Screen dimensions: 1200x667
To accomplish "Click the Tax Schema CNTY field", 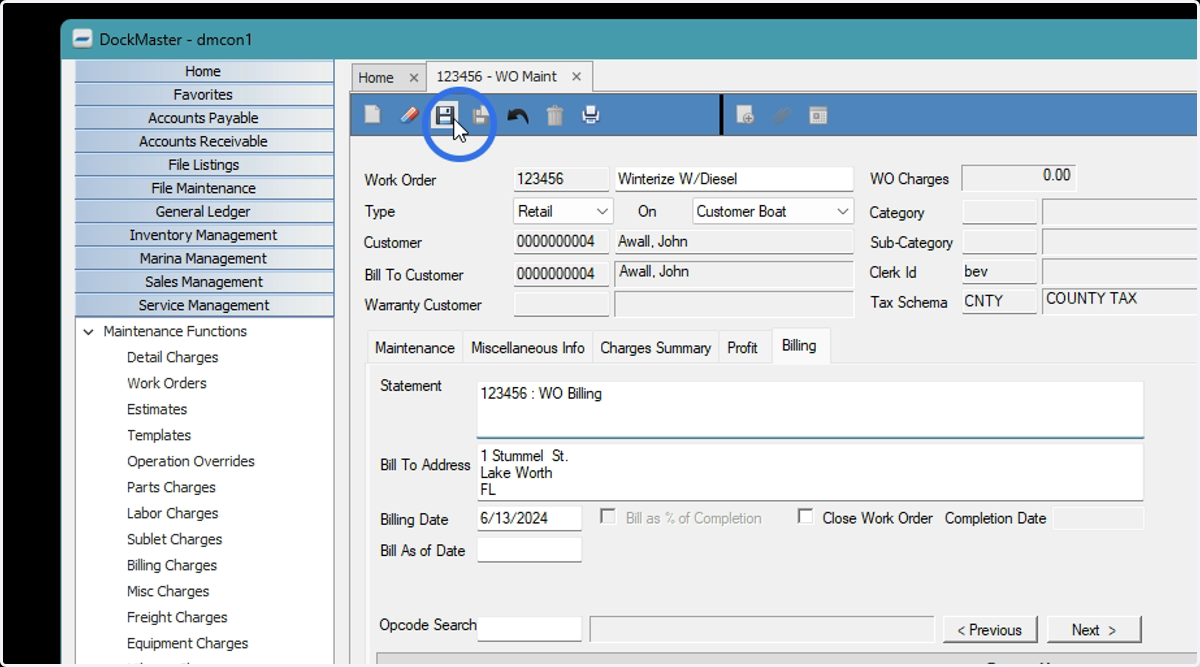I will click(x=999, y=302).
